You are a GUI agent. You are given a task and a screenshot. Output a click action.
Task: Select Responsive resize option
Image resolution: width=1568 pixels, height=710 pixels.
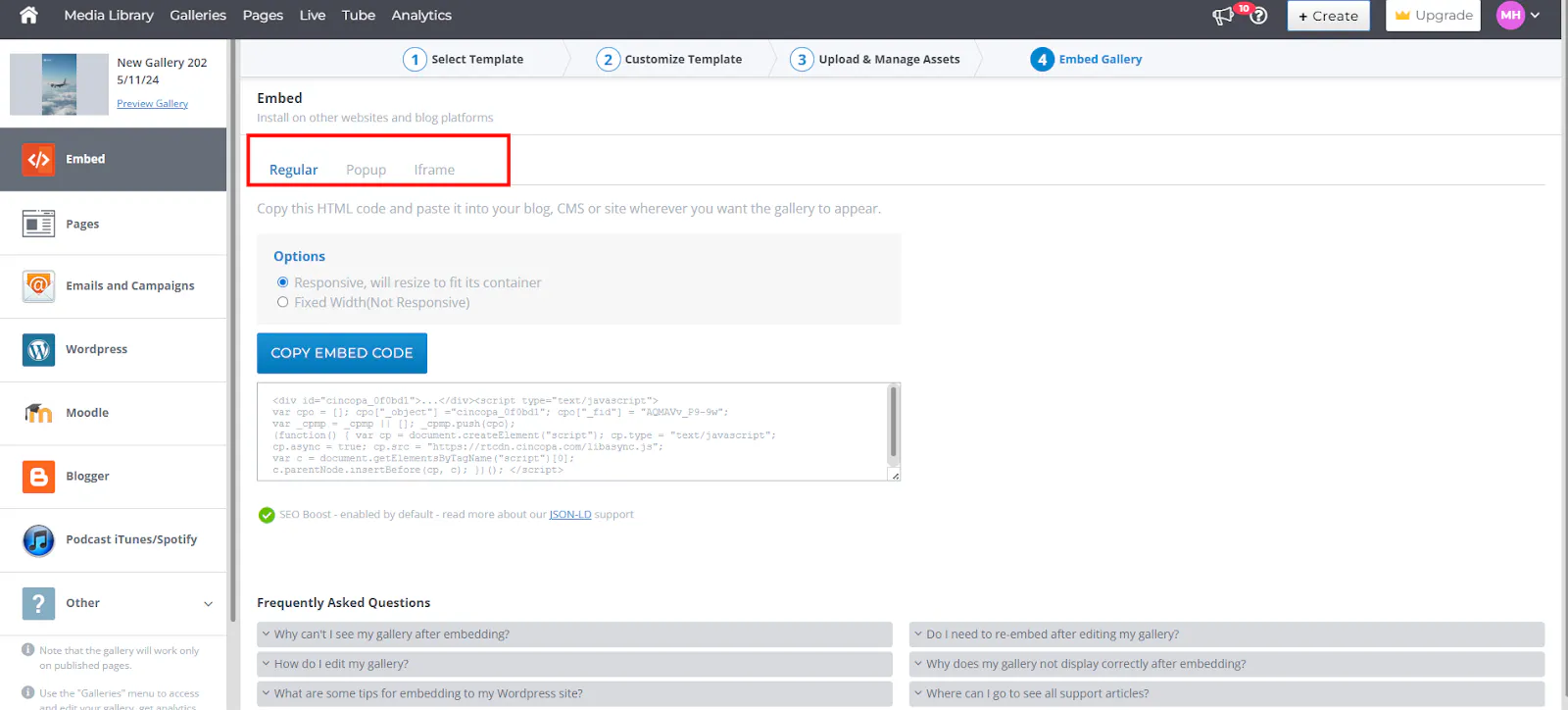[x=282, y=282]
